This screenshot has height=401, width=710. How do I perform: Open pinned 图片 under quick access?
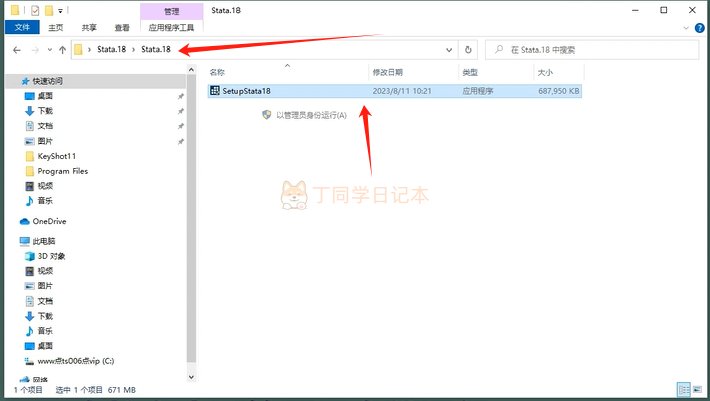coord(45,141)
